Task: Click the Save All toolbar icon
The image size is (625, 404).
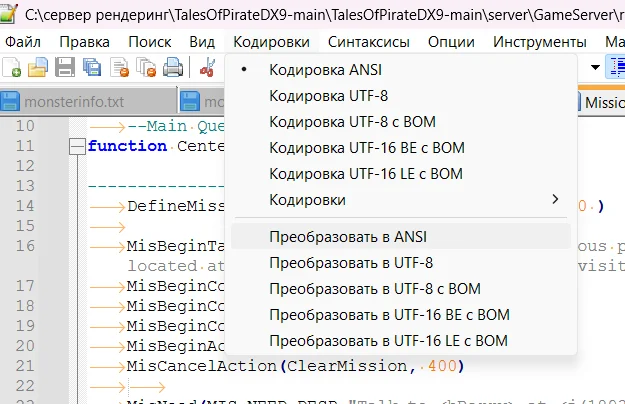Action: 92,68
